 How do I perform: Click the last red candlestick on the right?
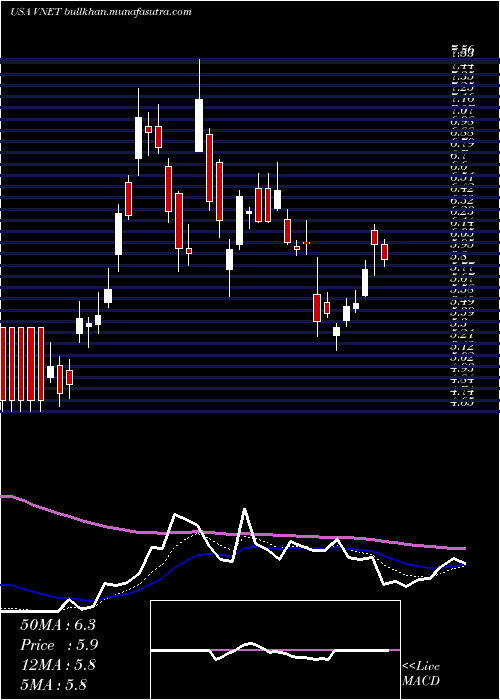click(384, 252)
